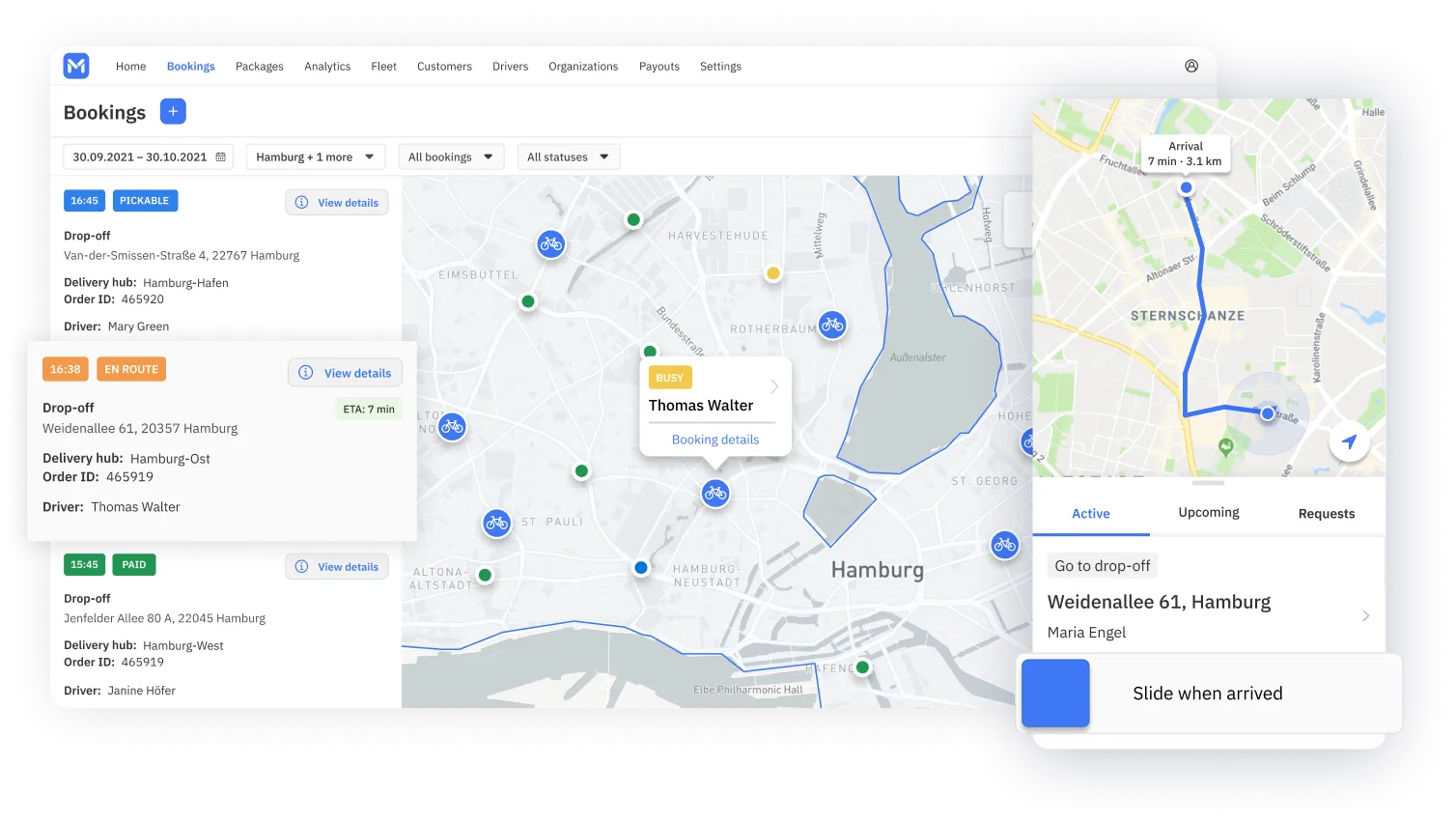Switch to Fleet page
This screenshot has height=823, width=1456.
384,67
